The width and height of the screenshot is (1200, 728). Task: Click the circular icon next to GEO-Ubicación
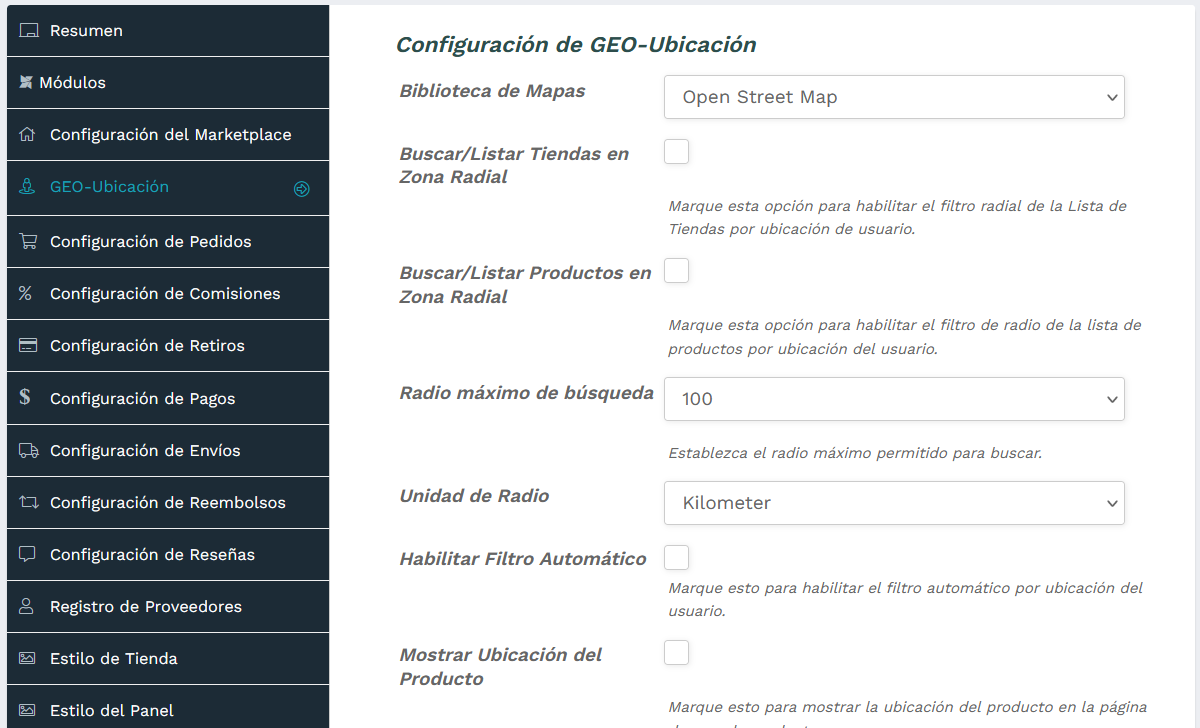[x=302, y=188]
